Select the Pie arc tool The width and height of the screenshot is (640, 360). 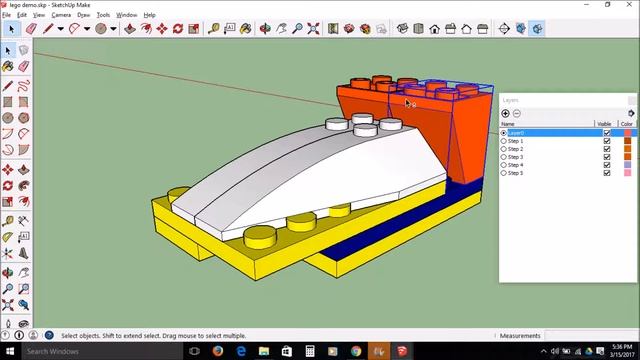[x=24, y=150]
